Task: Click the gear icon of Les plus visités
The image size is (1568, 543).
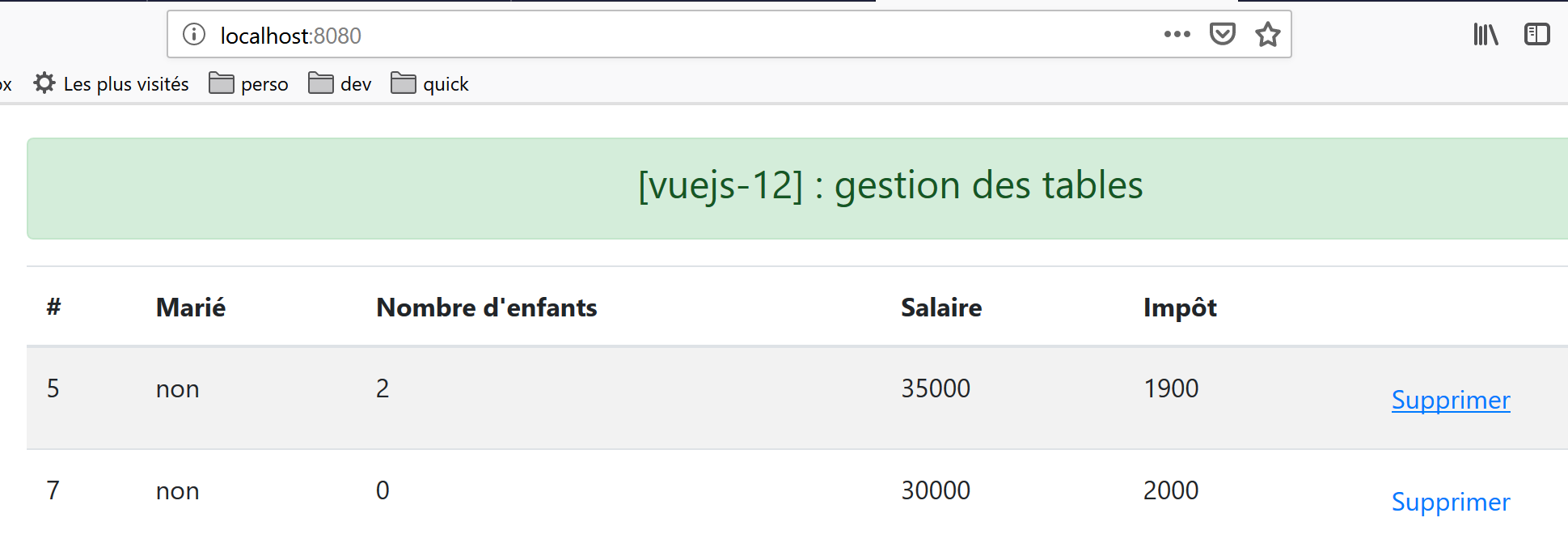Action: tap(44, 83)
